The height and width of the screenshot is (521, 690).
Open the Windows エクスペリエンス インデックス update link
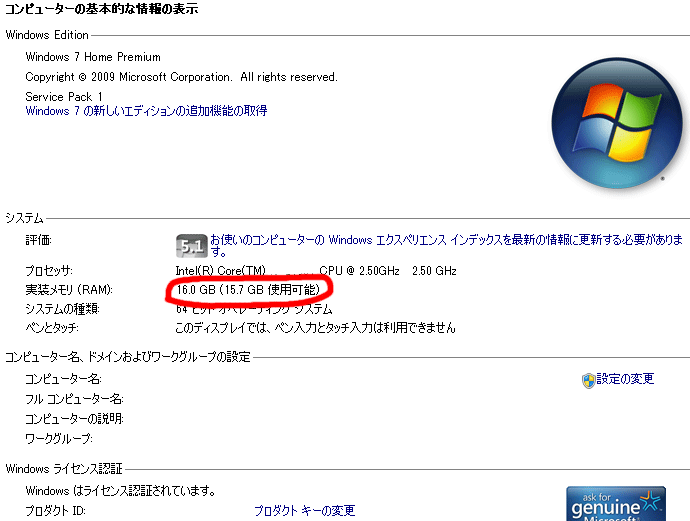(x=446, y=246)
